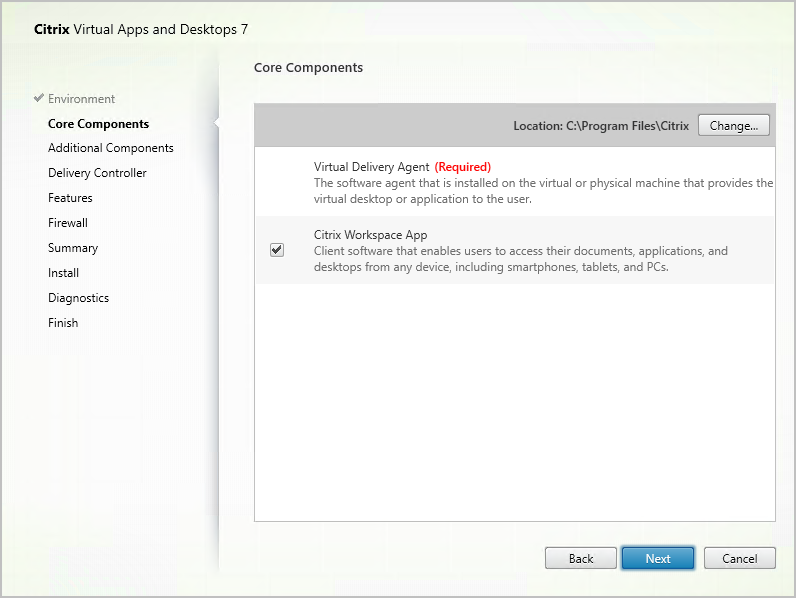Click the Virtual Delivery Agent component title
Viewport: 796px width, 598px height.
[x=371, y=167]
